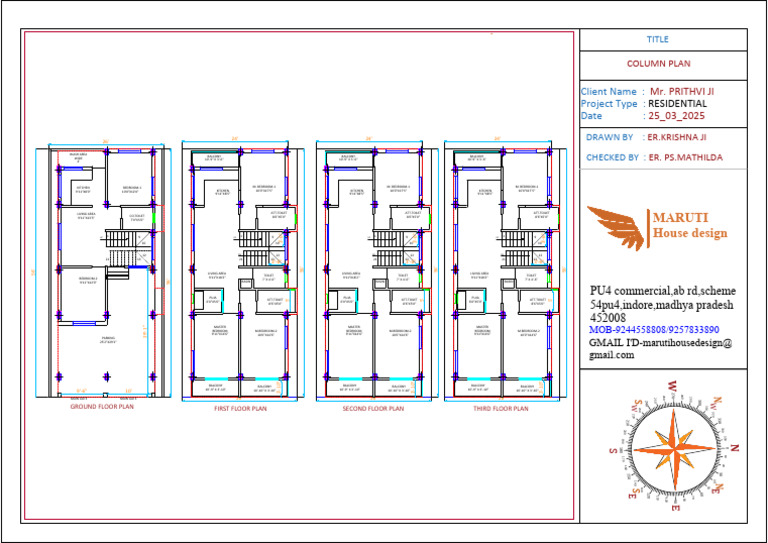Viewport: 768px width, 543px height.
Task: Click the SECOND FLOOR PLAN caption
Action: [373, 408]
